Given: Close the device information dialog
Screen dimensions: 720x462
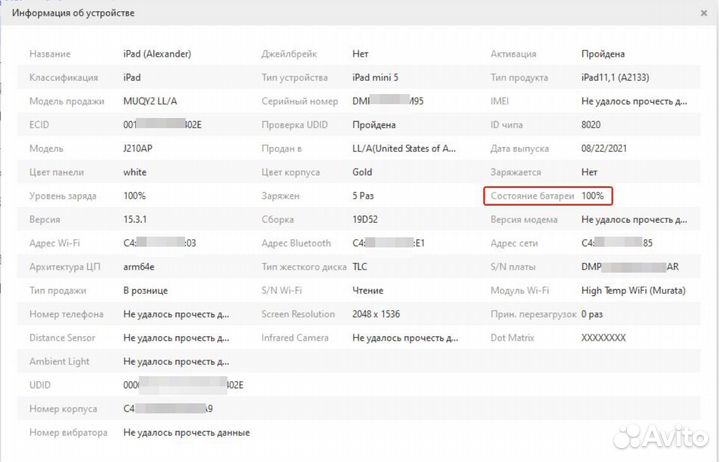Looking at the screenshot, I should point(703,13).
